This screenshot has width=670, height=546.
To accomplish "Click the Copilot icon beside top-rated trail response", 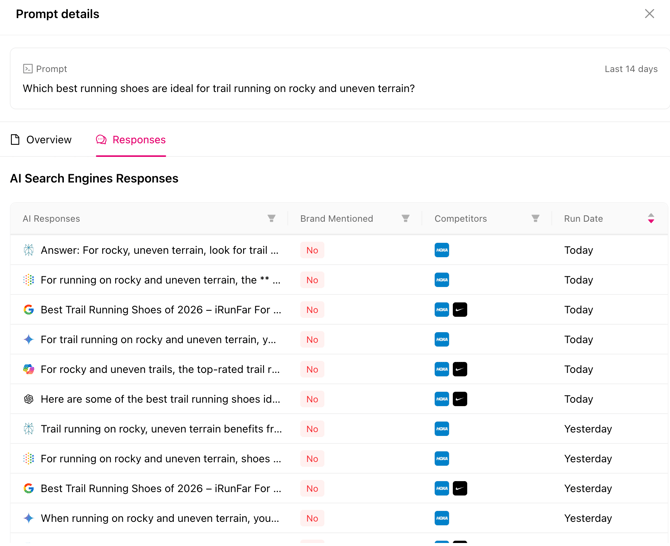I will (x=28, y=369).
